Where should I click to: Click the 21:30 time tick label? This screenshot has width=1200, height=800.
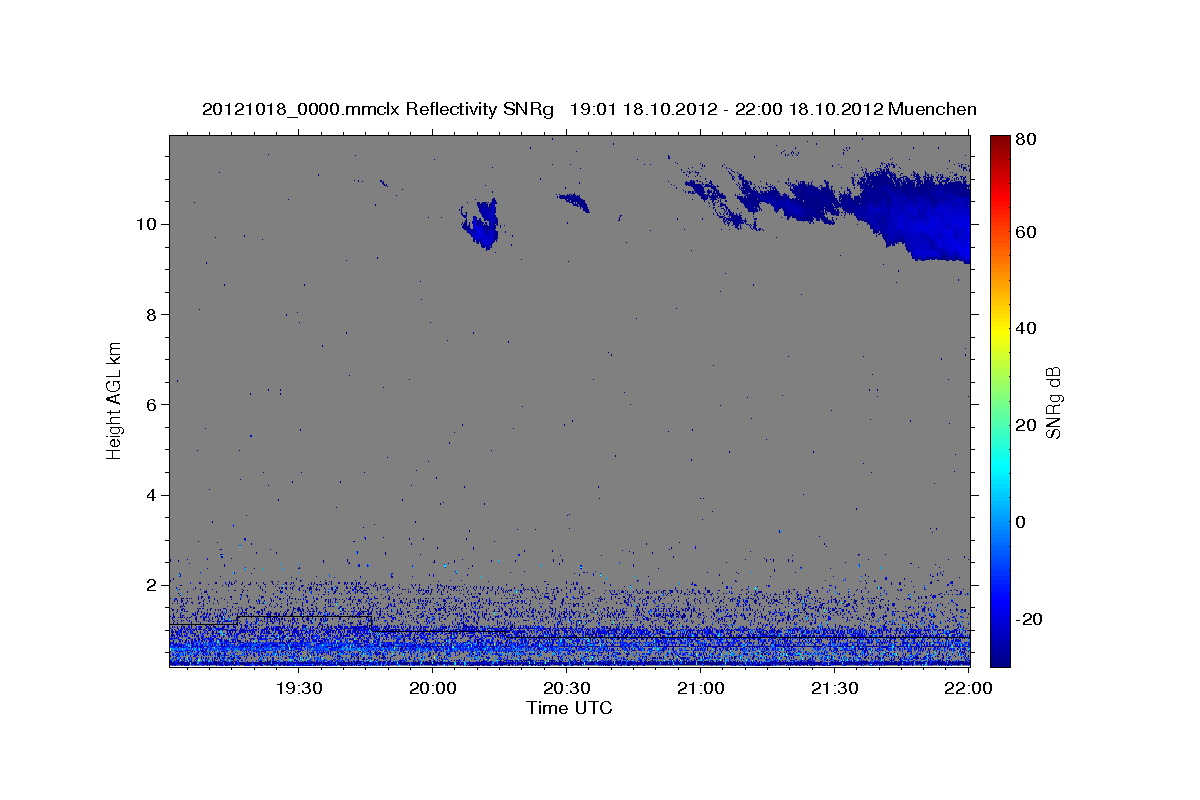(835, 689)
